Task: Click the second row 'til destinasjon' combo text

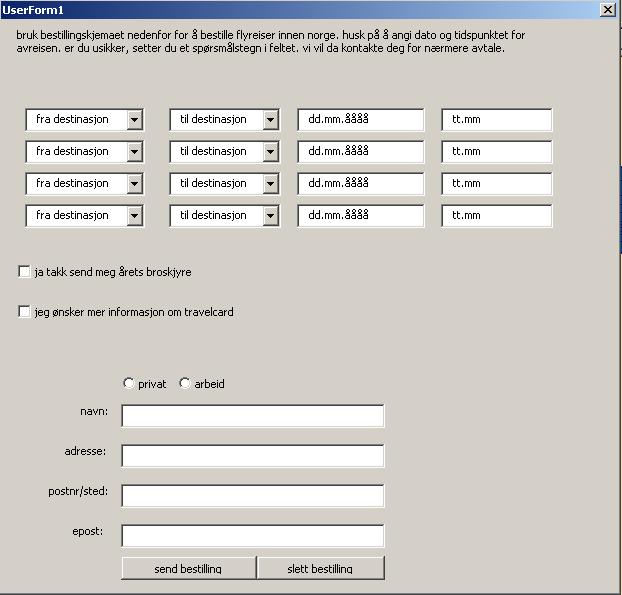Action: [213, 152]
